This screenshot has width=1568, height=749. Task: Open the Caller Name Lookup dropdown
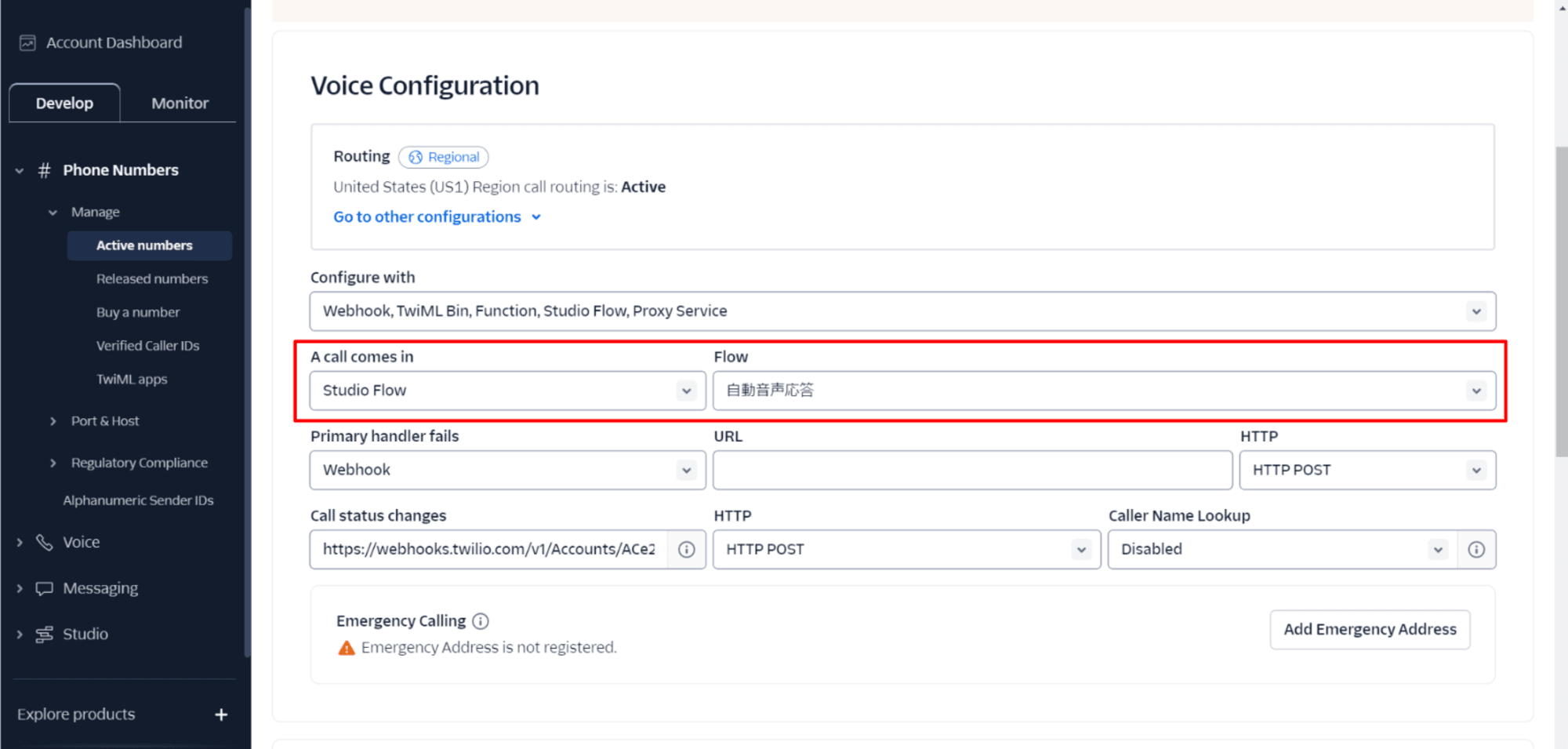(1282, 550)
